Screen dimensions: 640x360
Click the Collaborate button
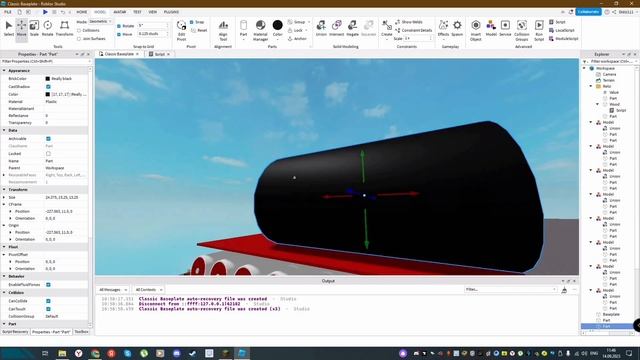(588, 12)
